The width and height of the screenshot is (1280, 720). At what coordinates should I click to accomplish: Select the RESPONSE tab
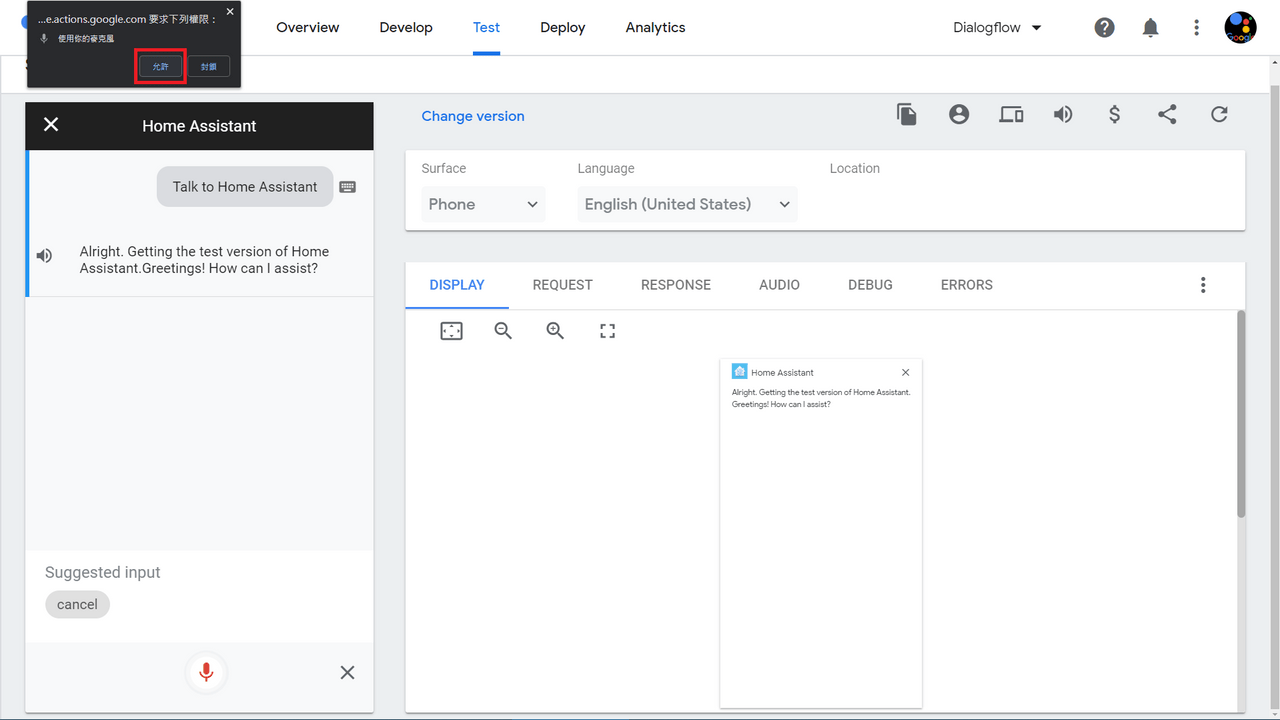click(676, 285)
